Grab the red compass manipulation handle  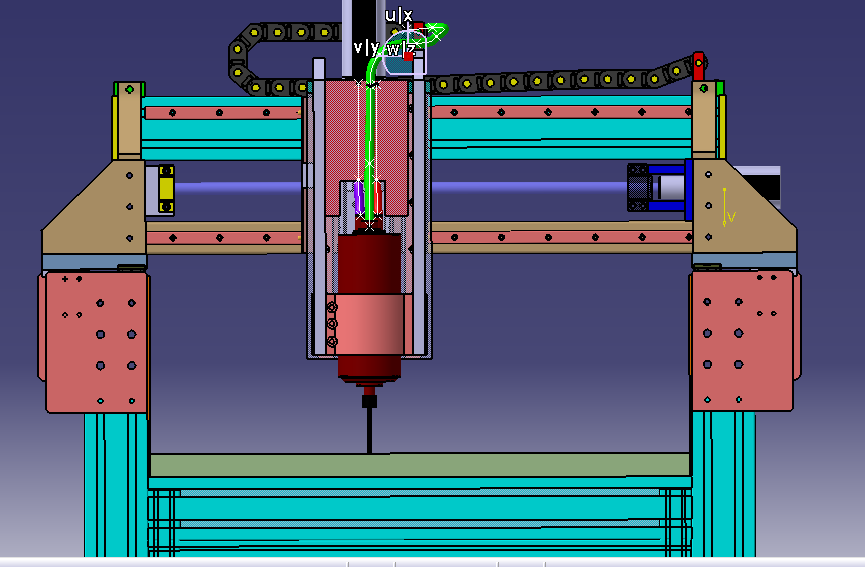(408, 56)
